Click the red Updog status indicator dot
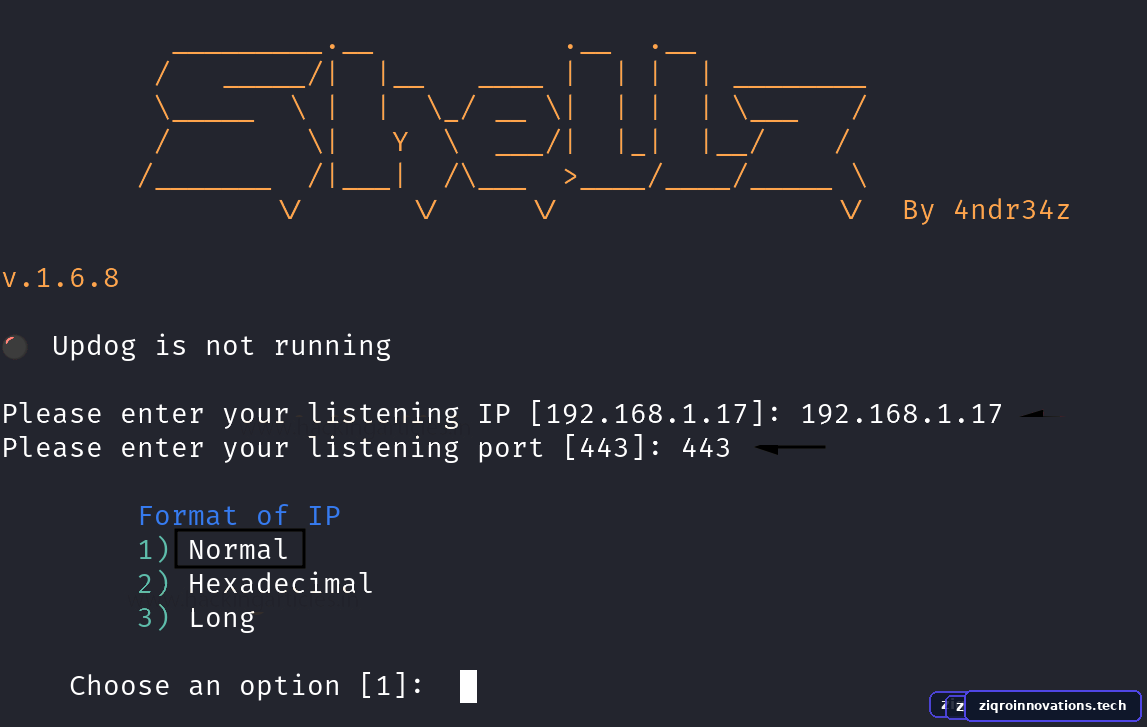The image size is (1147, 727). 15,347
